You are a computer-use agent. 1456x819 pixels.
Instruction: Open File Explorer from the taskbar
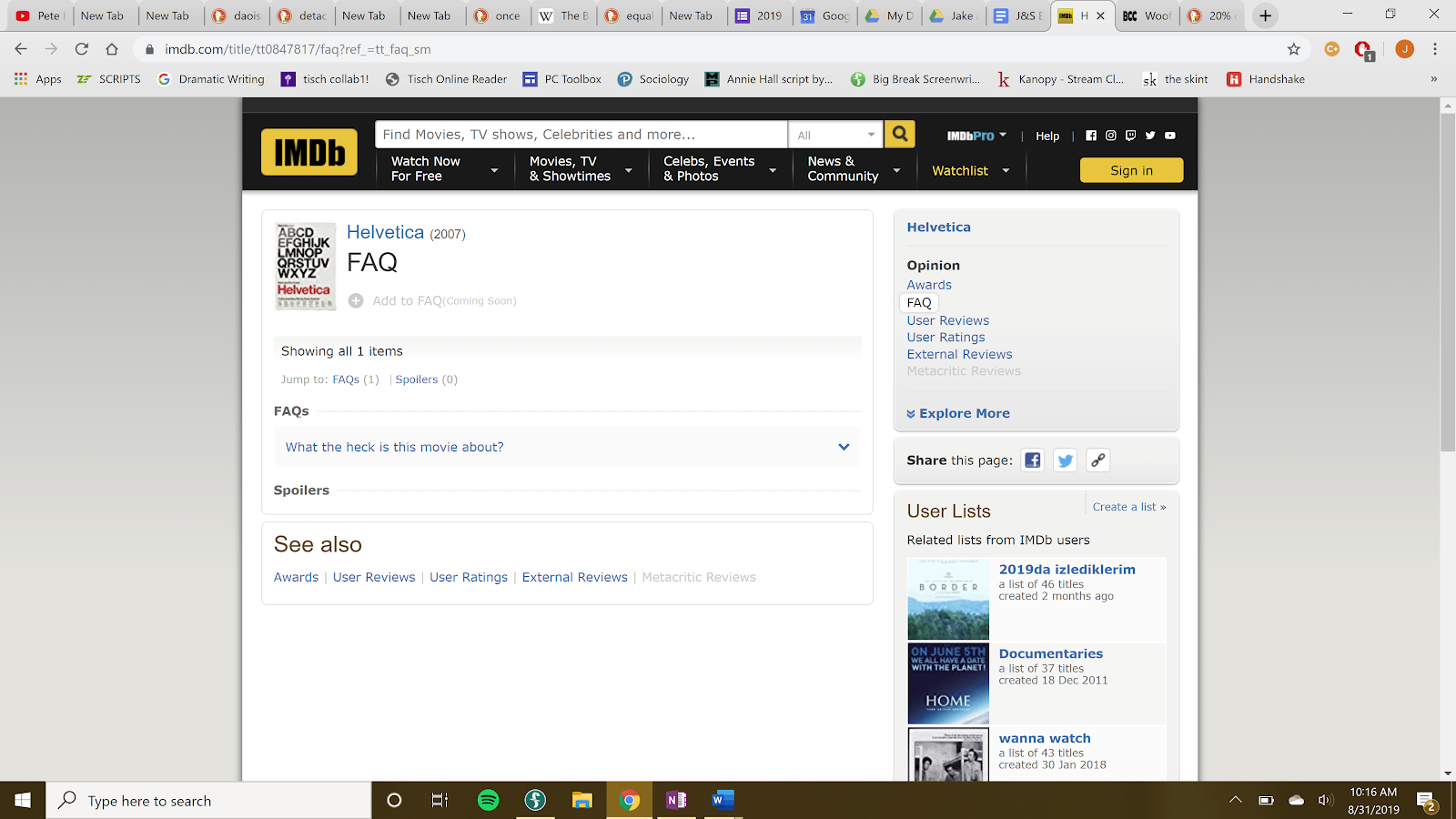coord(582,800)
